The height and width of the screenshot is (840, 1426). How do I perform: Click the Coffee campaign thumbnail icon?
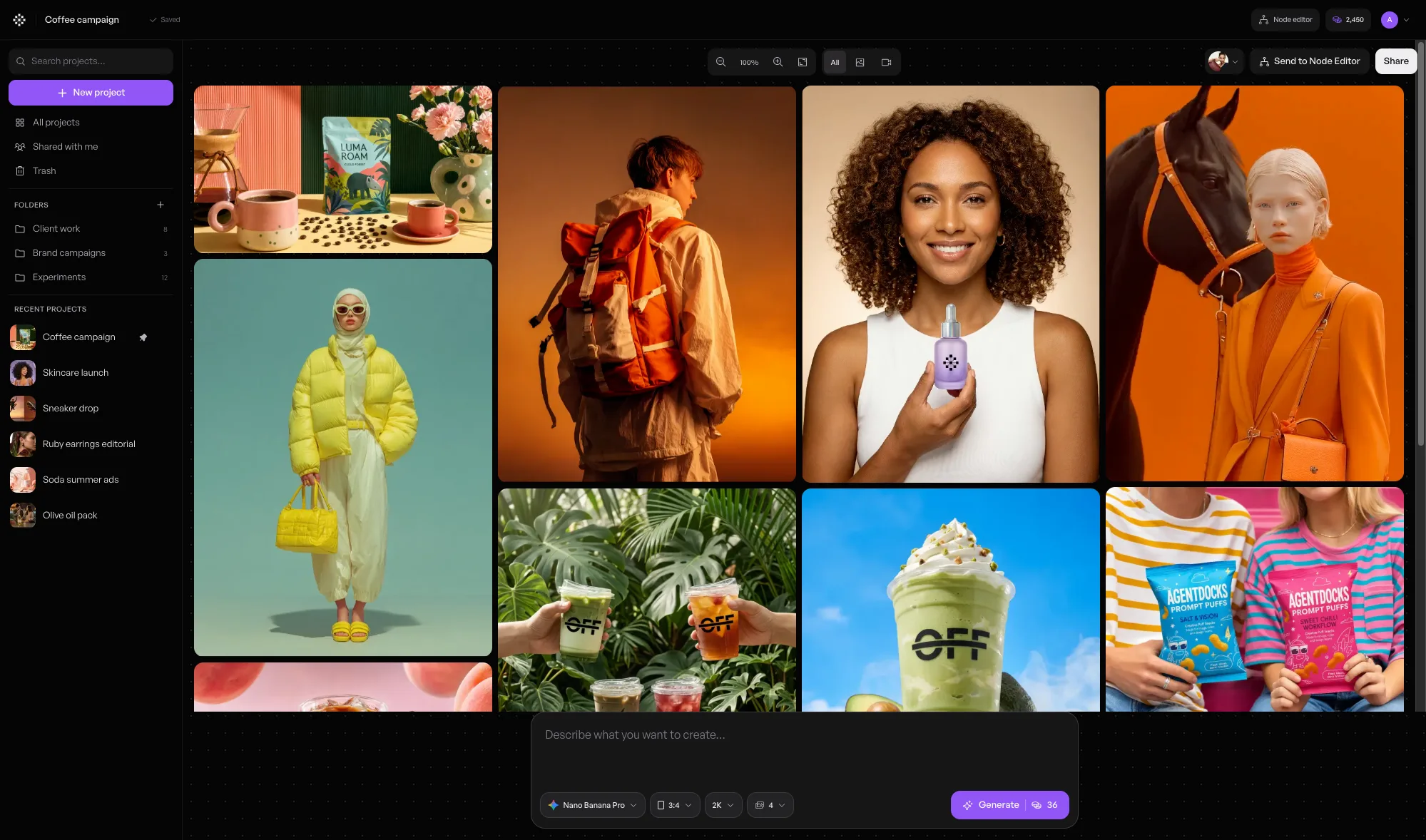[23, 337]
